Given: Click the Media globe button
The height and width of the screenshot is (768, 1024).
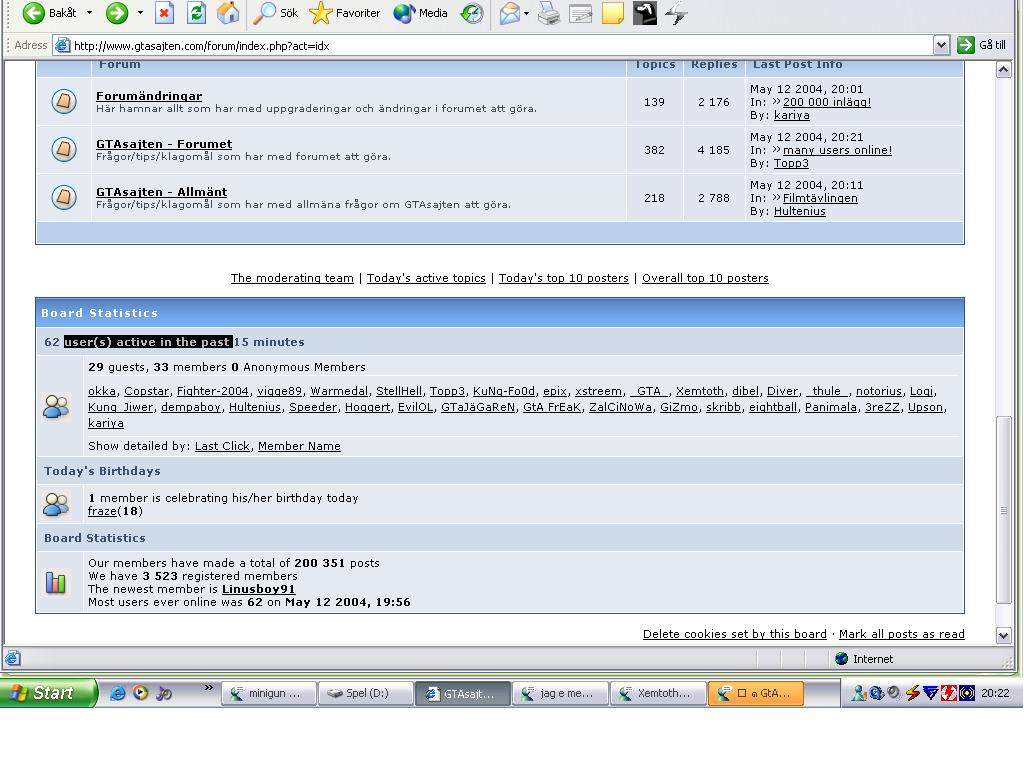Looking at the screenshot, I should point(421,13).
